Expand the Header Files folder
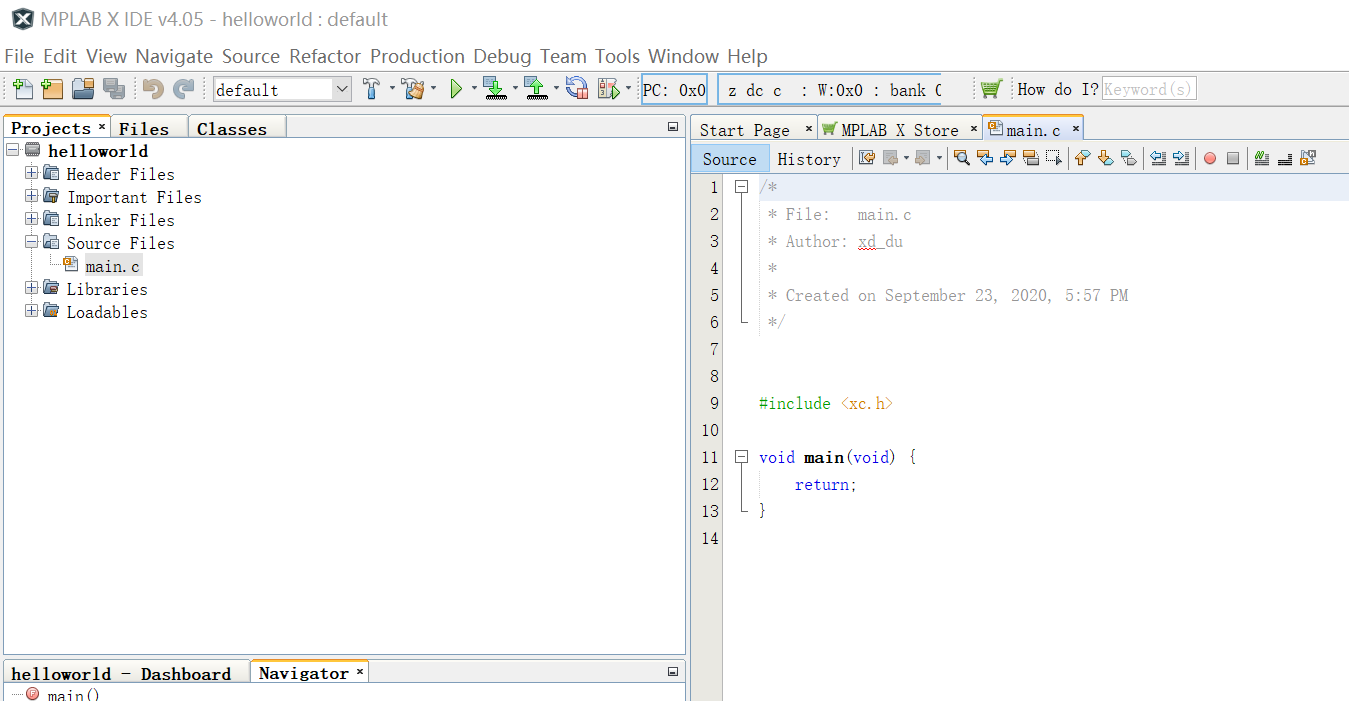 point(32,173)
